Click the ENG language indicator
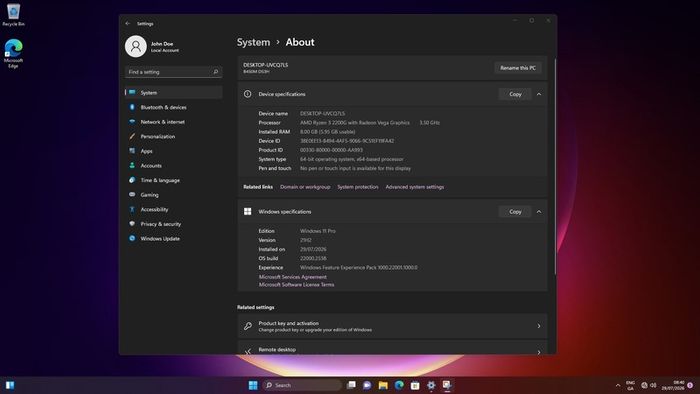 (x=630, y=386)
